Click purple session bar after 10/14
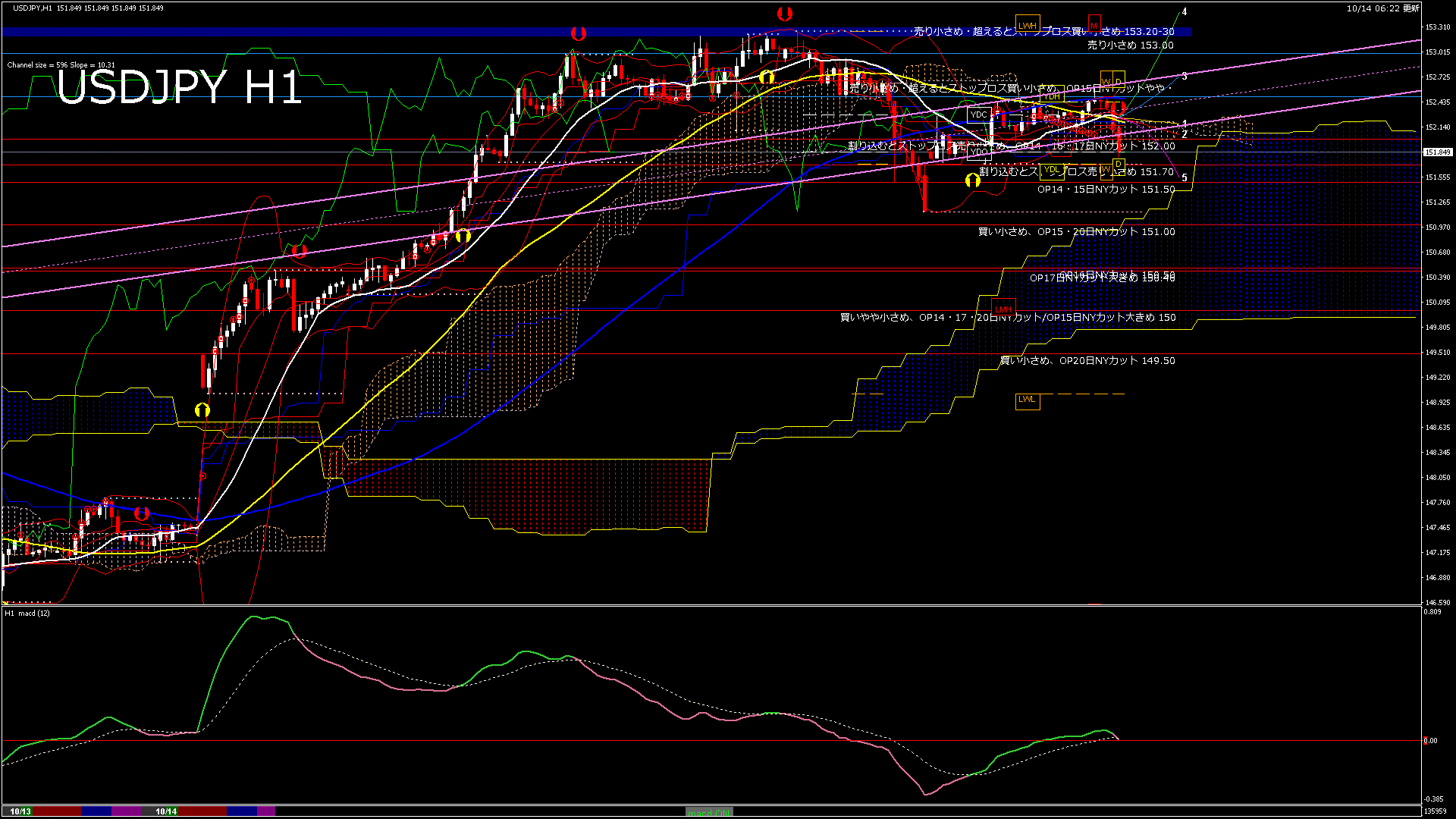Image resolution: width=1456 pixels, height=819 pixels. tap(266, 811)
